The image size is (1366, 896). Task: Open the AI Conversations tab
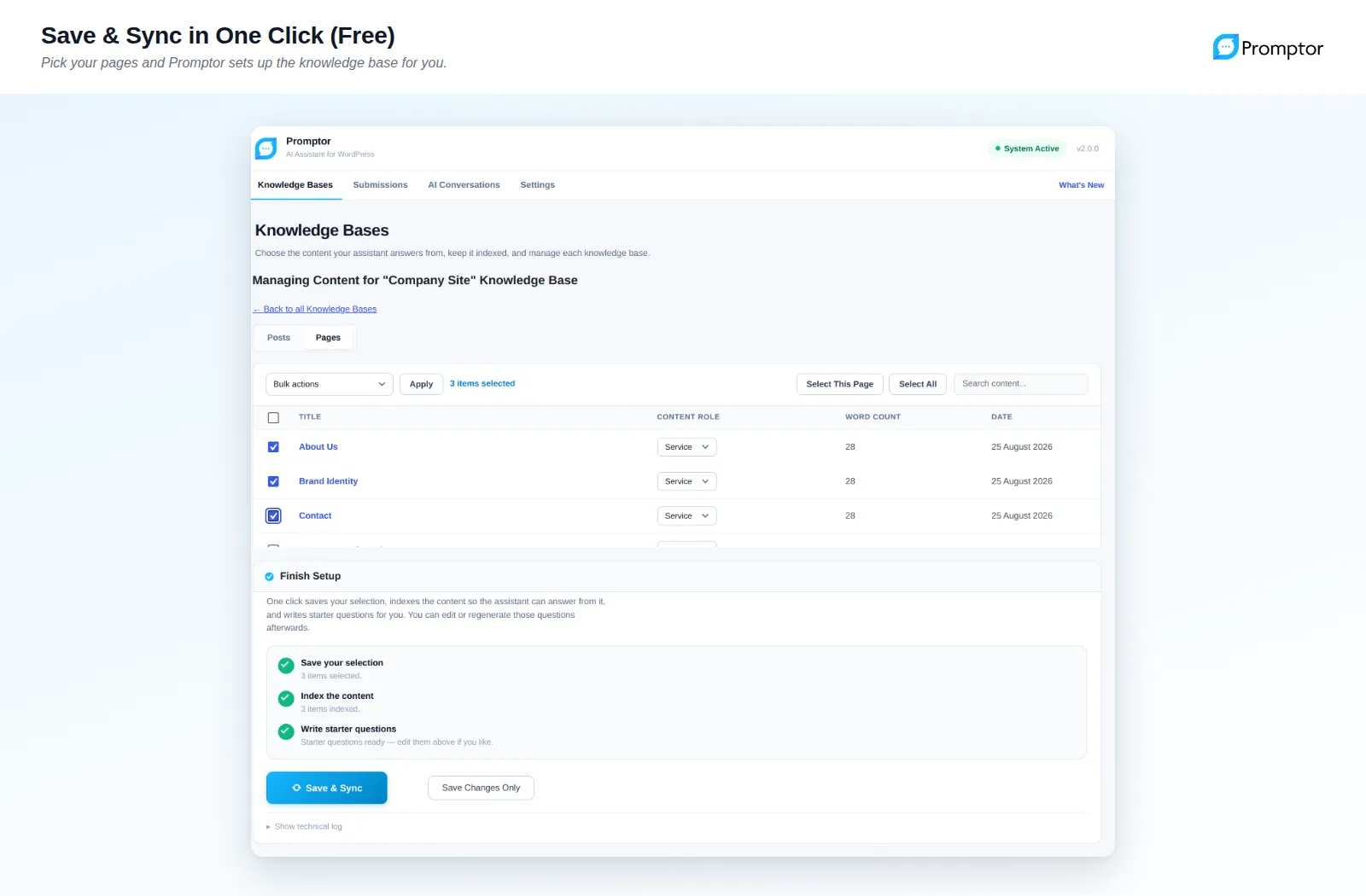click(x=464, y=185)
